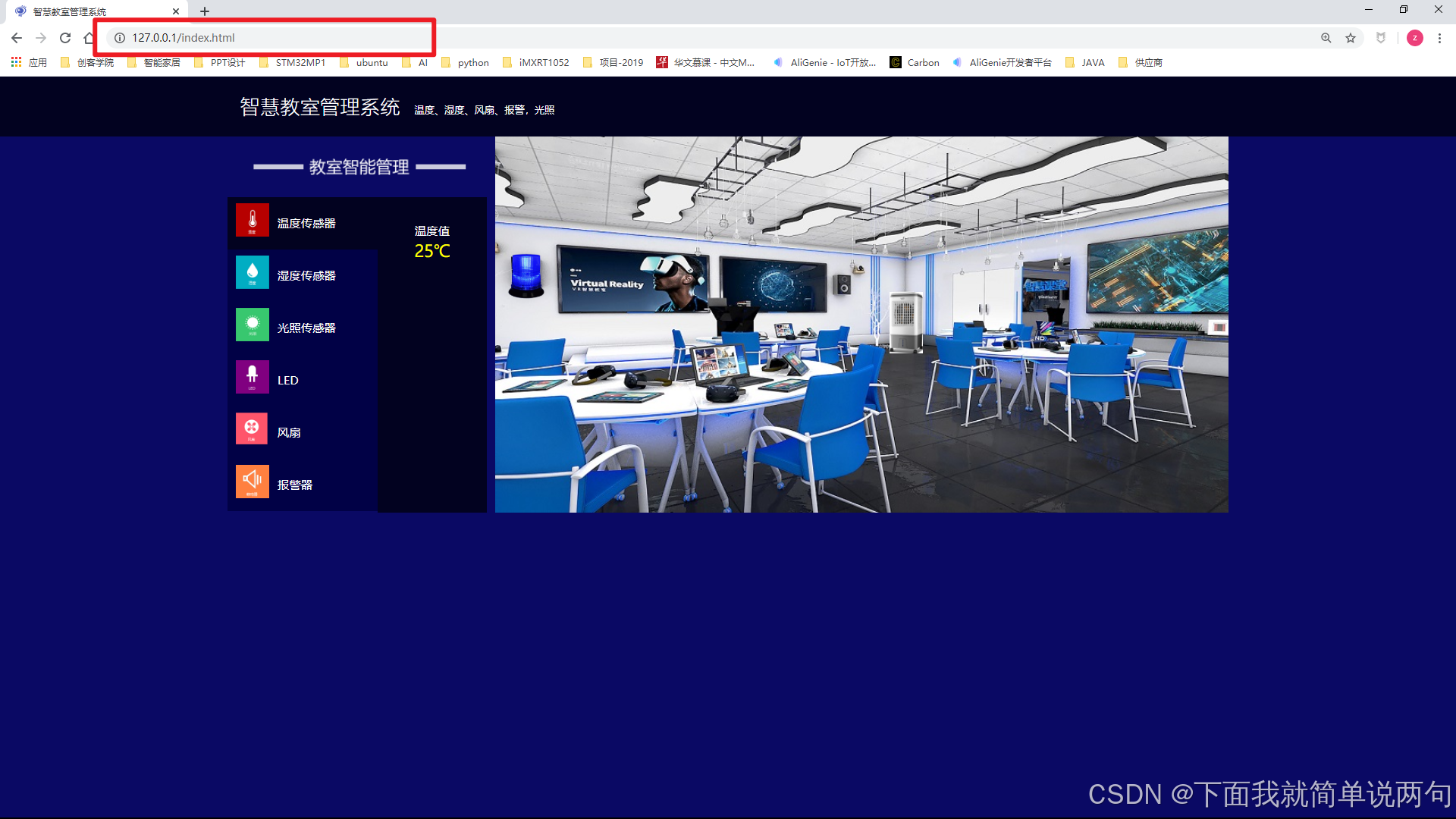Click the orange alarm speaker icon
Image resolution: width=1456 pixels, height=819 pixels.
coord(252,482)
